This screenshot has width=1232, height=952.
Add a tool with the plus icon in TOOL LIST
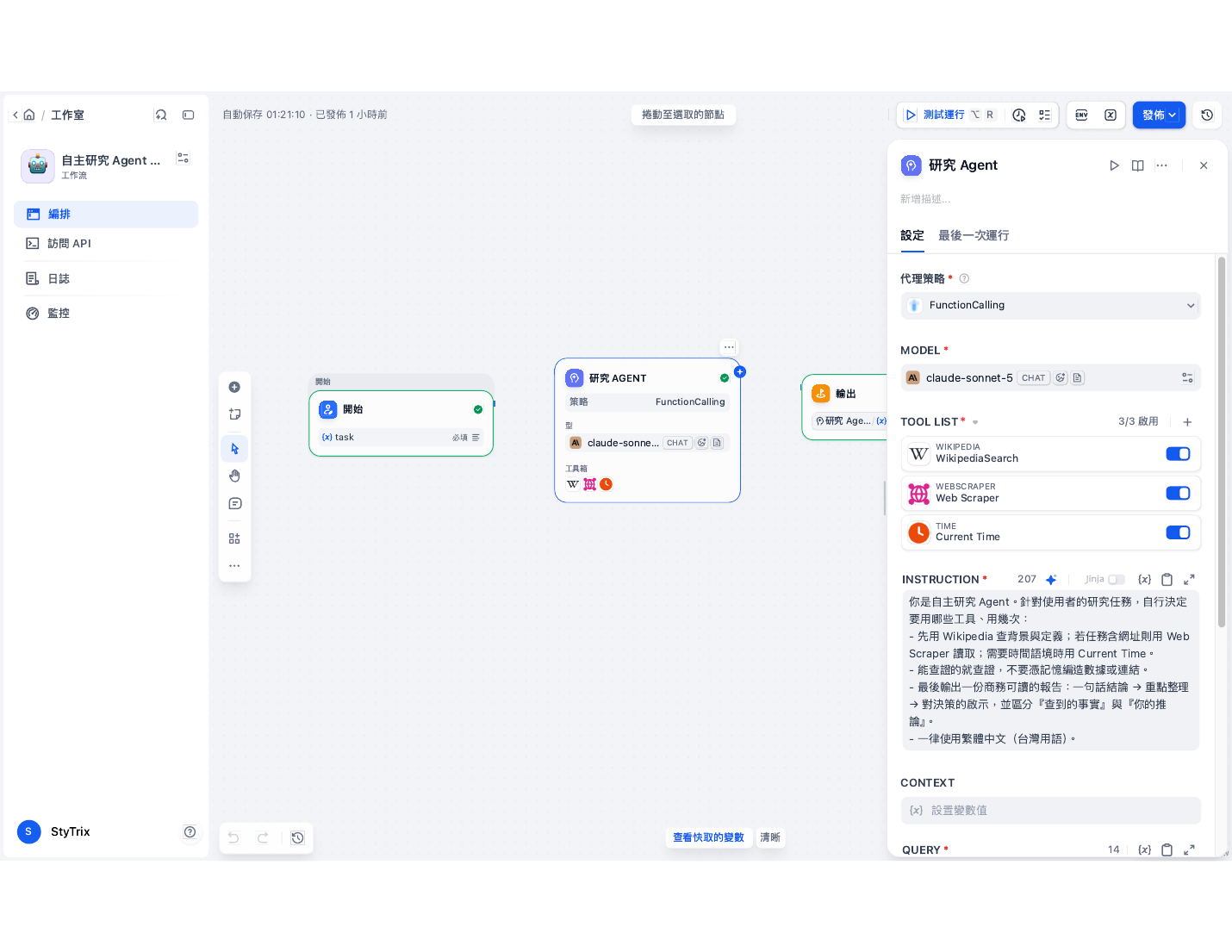tap(1187, 422)
